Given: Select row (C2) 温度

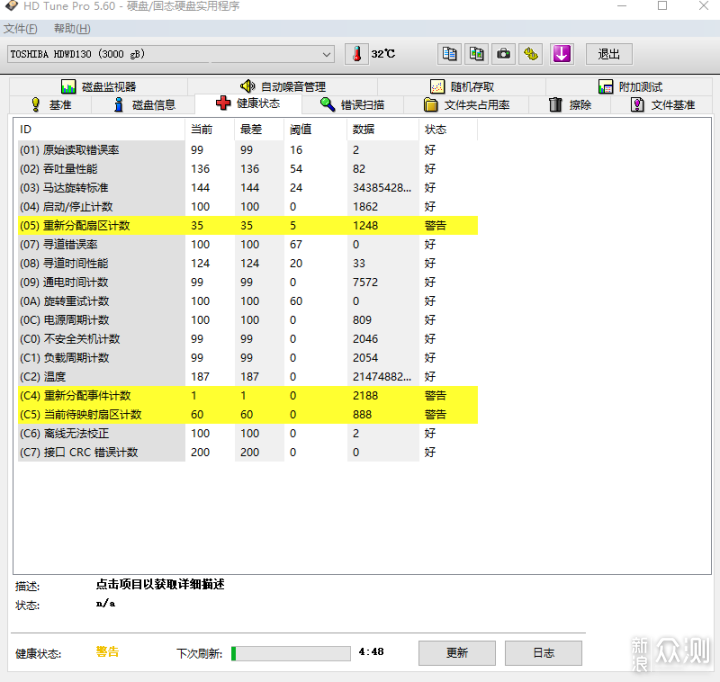Looking at the screenshot, I should (x=248, y=377).
